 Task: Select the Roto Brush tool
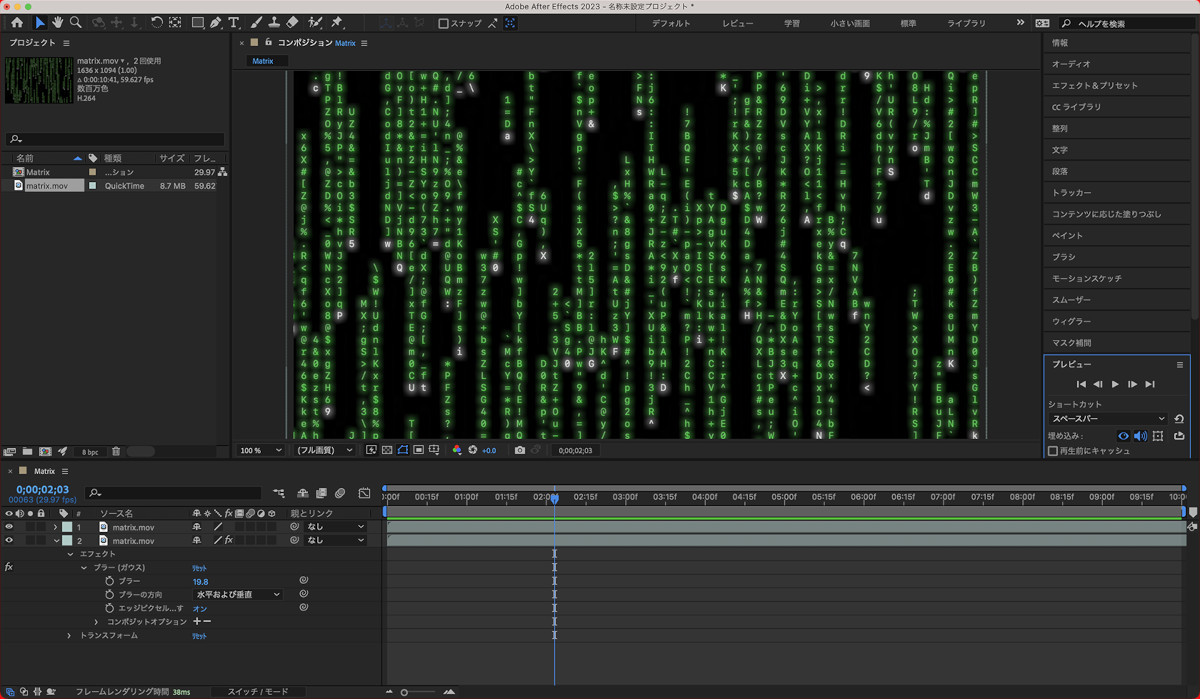(x=315, y=22)
